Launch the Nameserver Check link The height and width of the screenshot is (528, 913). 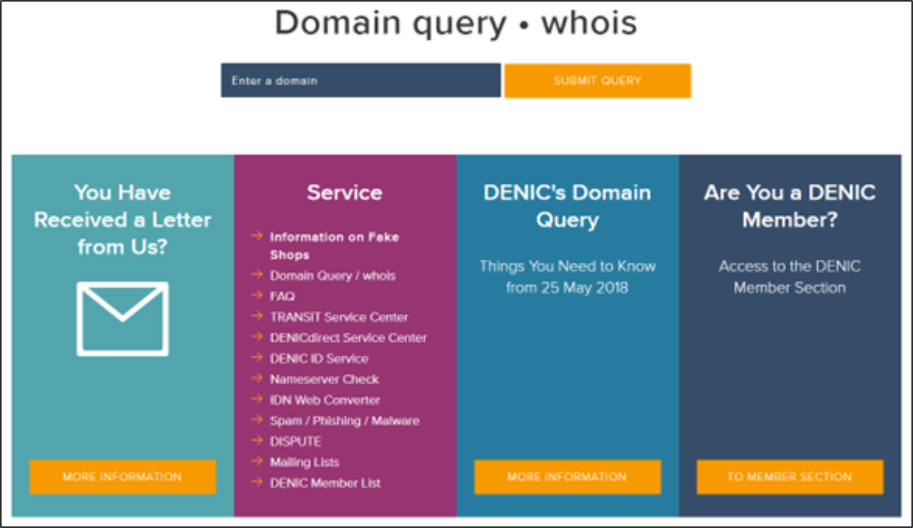[324, 379]
